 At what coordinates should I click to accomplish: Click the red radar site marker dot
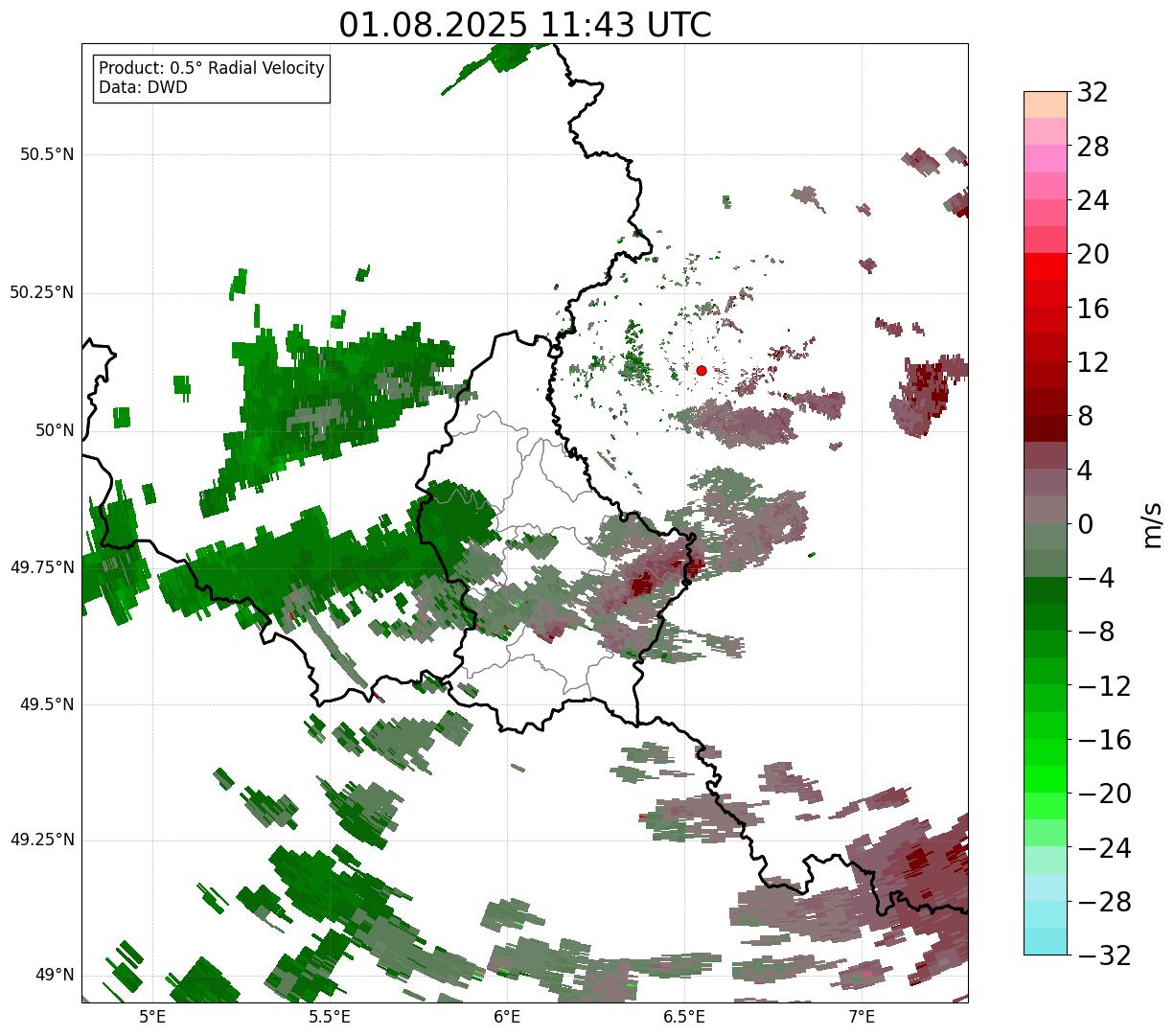(x=702, y=370)
